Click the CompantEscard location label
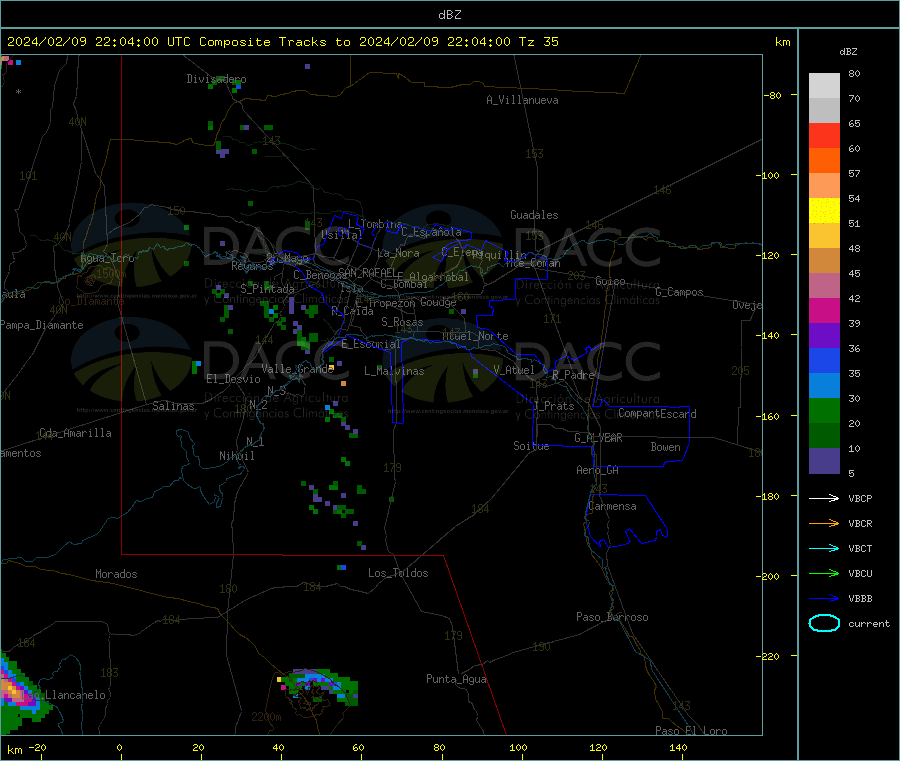Viewport: 900px width, 761px height. pyautogui.click(x=657, y=414)
